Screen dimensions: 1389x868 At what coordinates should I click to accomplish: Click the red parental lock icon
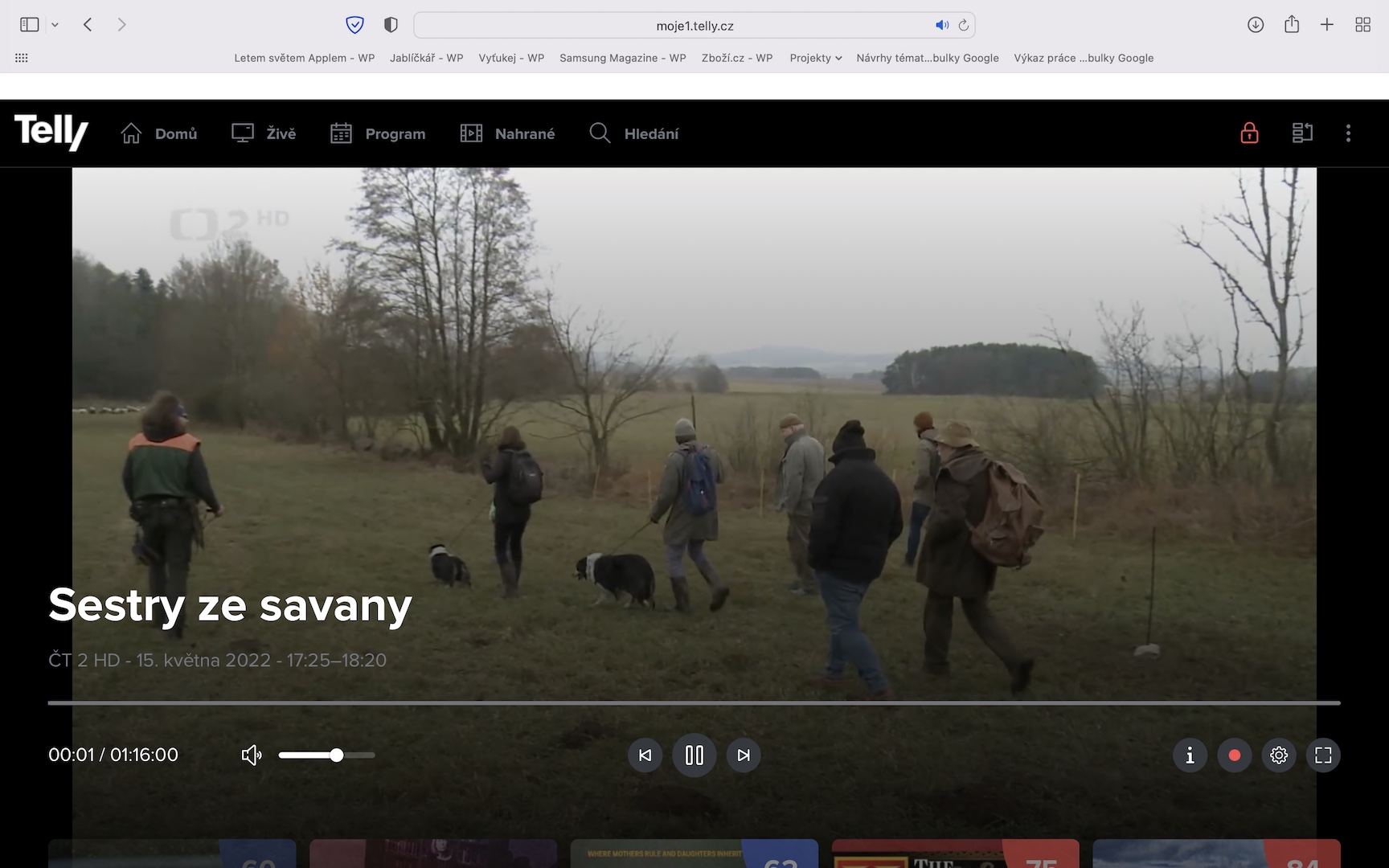(x=1249, y=133)
